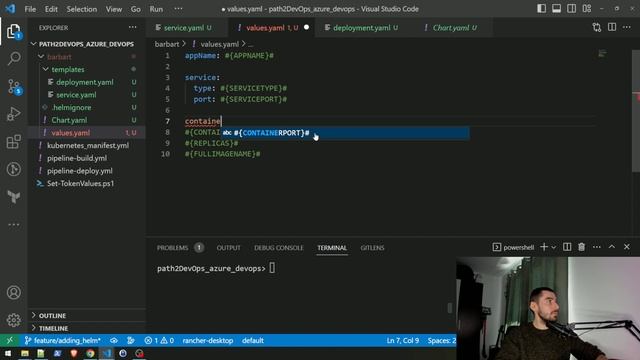Show additional views ellipsis in activity bar
Image resolution: width=640 pixels, height=360 pixels.
click(14, 224)
